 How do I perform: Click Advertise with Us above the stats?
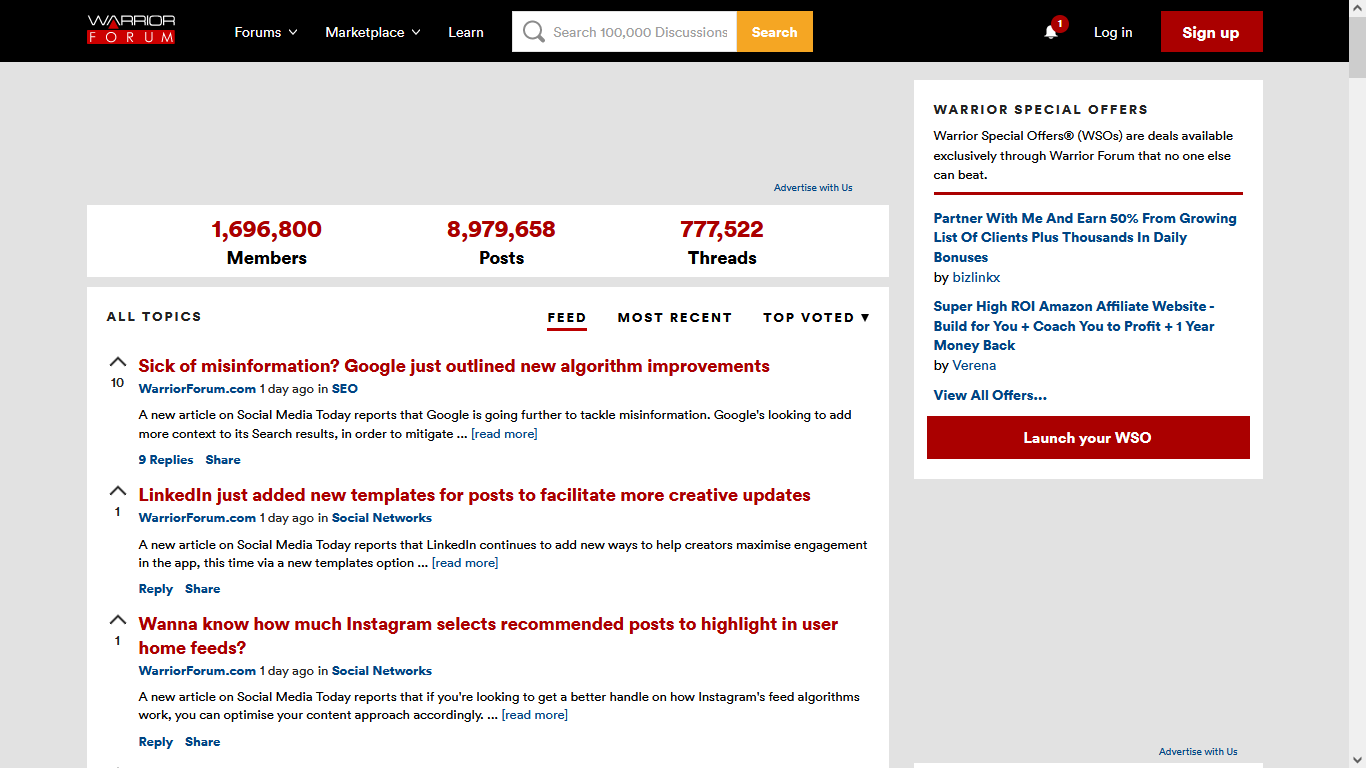[813, 188]
